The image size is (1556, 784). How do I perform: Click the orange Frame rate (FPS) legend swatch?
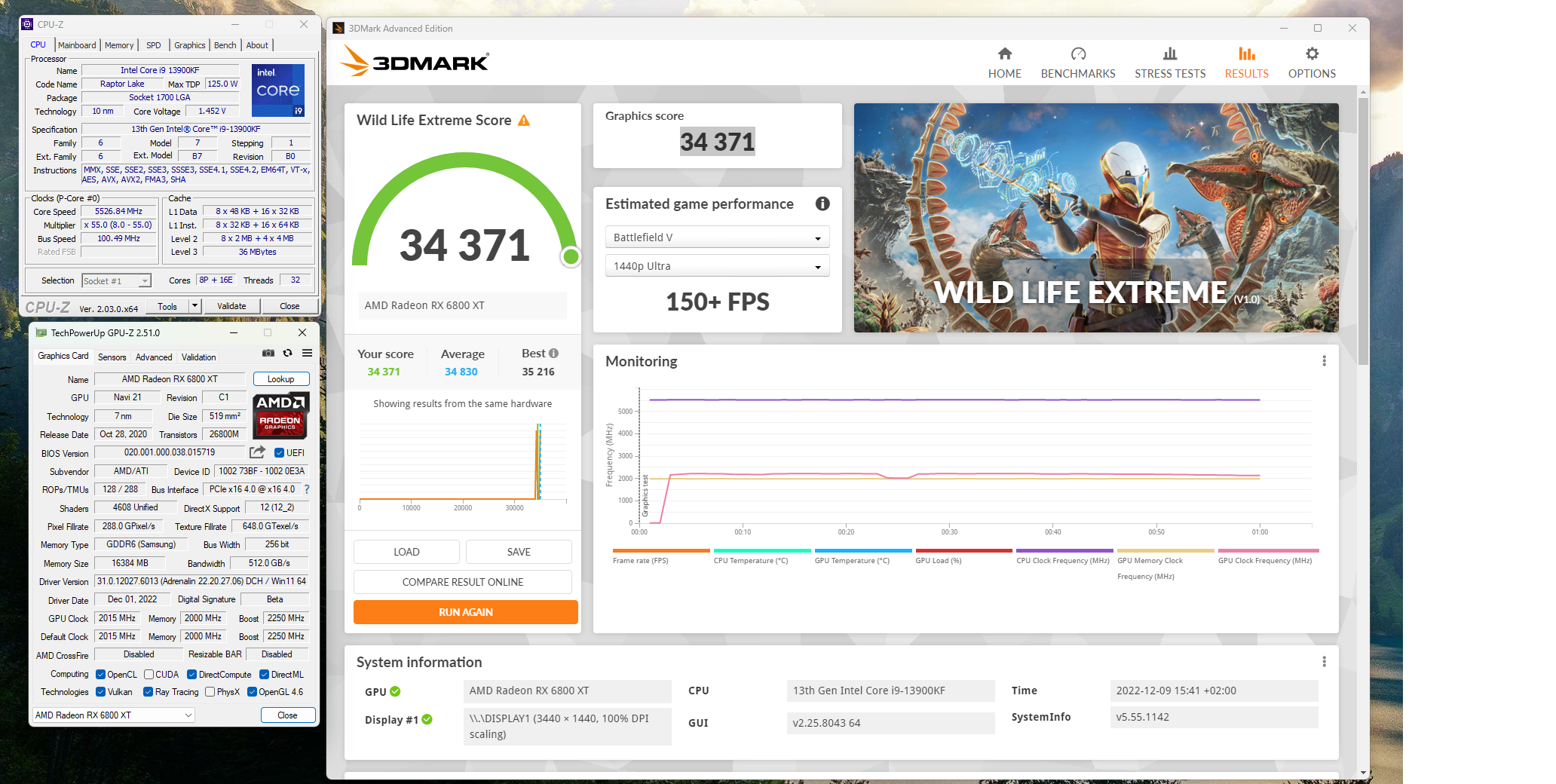click(x=661, y=550)
